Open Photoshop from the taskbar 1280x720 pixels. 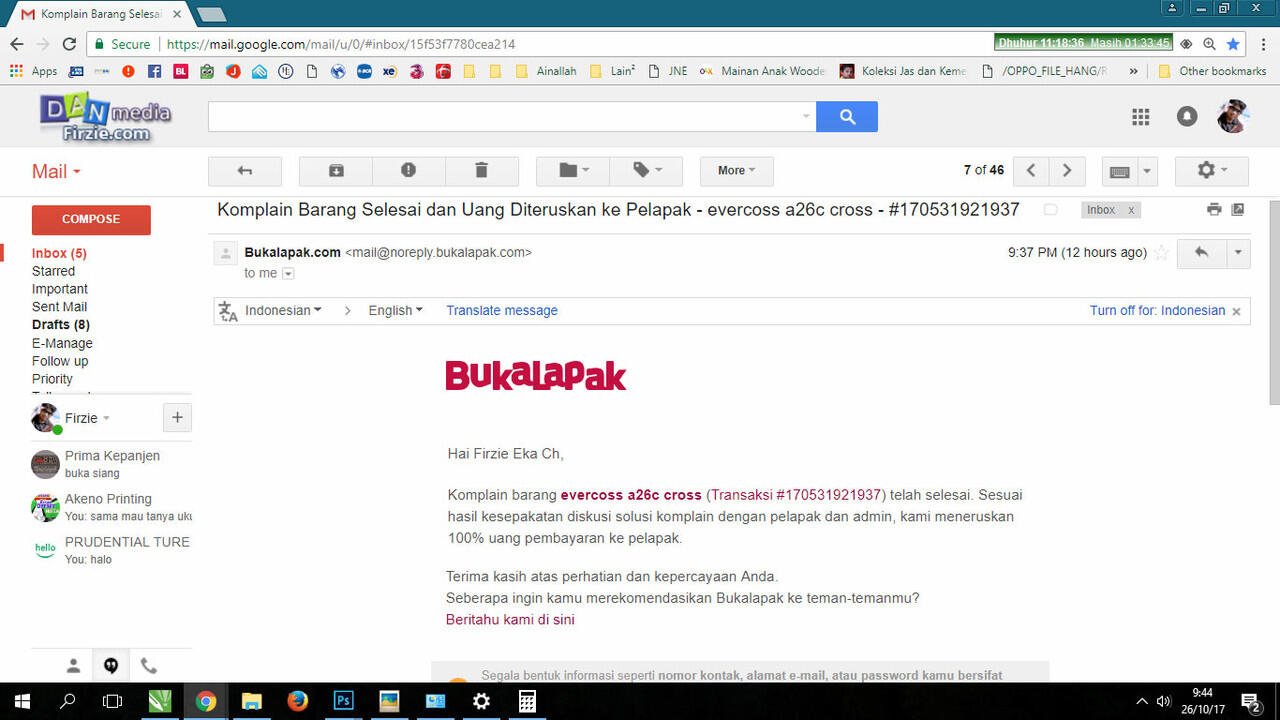click(x=343, y=701)
